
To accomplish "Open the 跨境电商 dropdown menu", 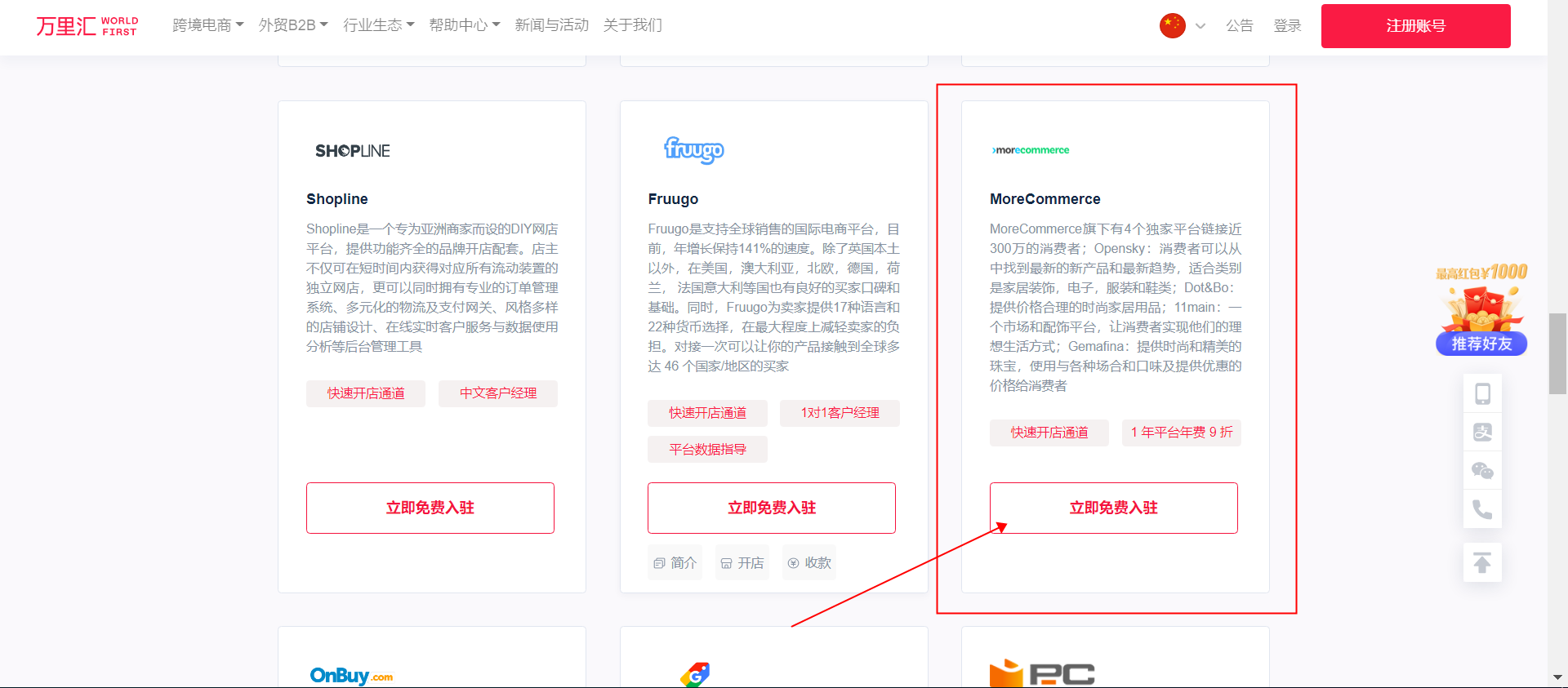I will [x=208, y=25].
